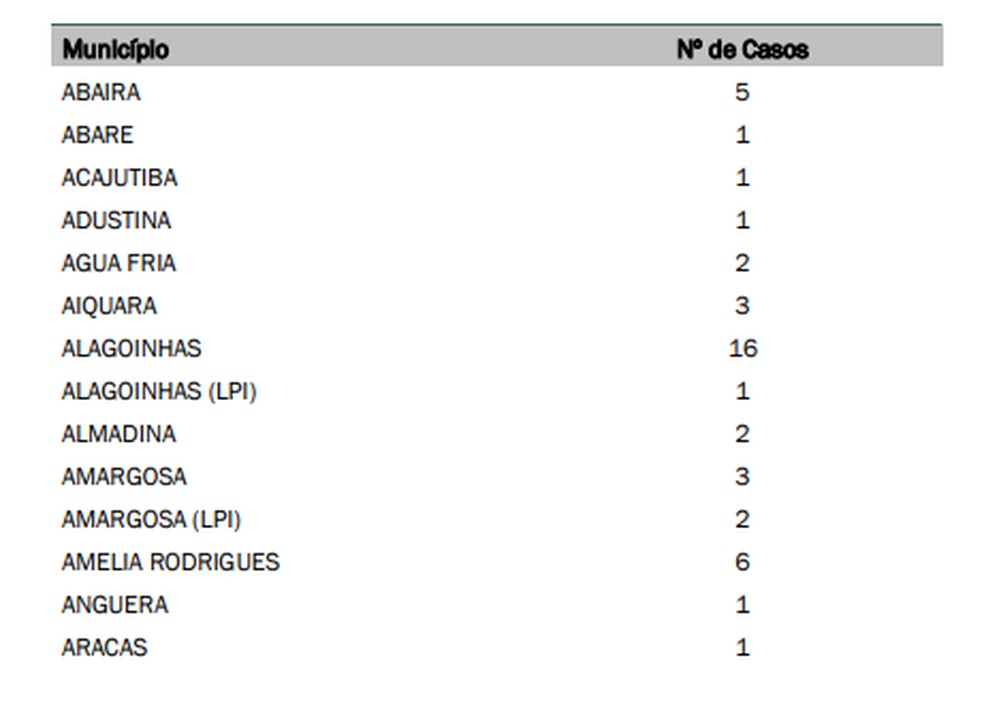Select the ARACAS row label
The image size is (984, 707).
104,647
